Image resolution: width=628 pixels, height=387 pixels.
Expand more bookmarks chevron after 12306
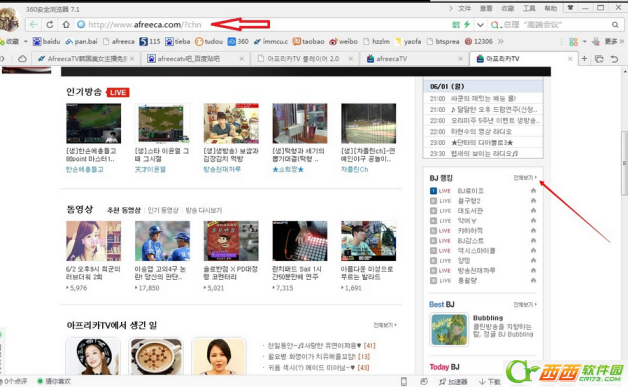coord(500,41)
